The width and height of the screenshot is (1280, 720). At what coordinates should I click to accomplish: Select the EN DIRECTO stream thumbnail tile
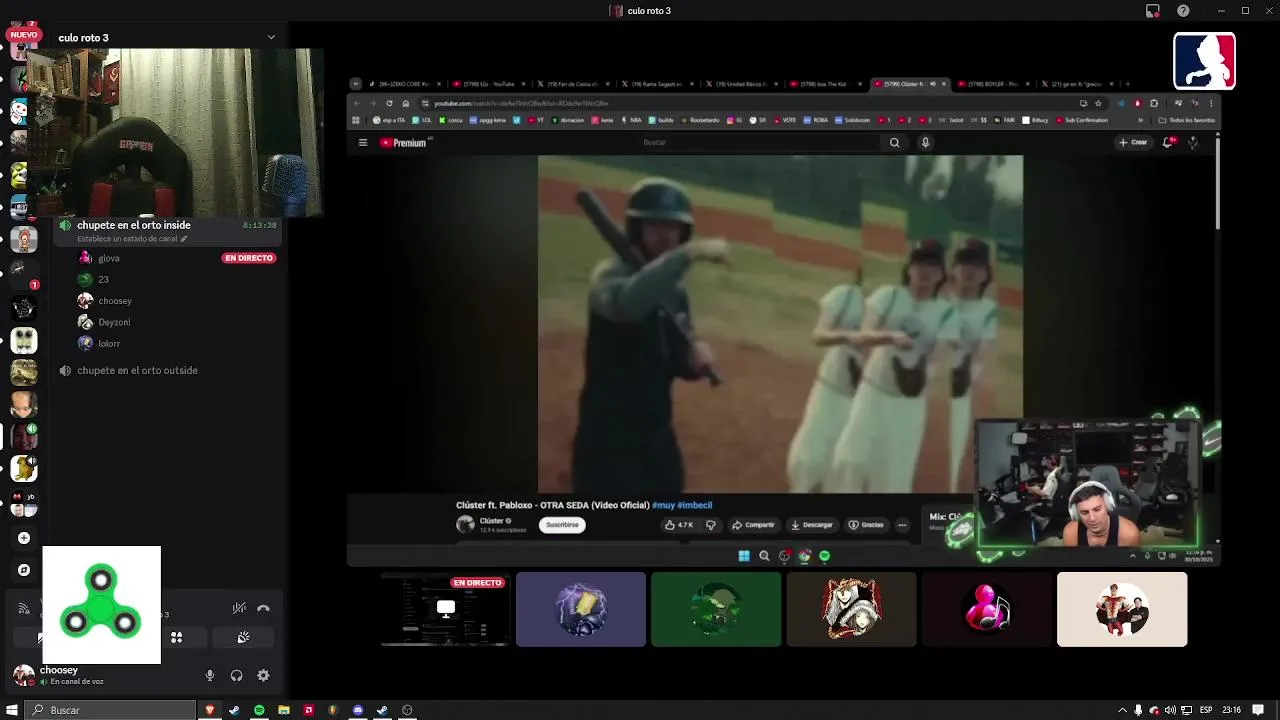(445, 609)
